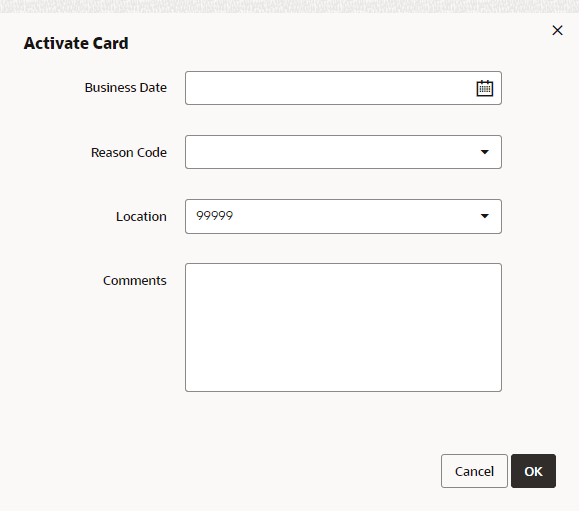Click the Location label

[141, 217]
